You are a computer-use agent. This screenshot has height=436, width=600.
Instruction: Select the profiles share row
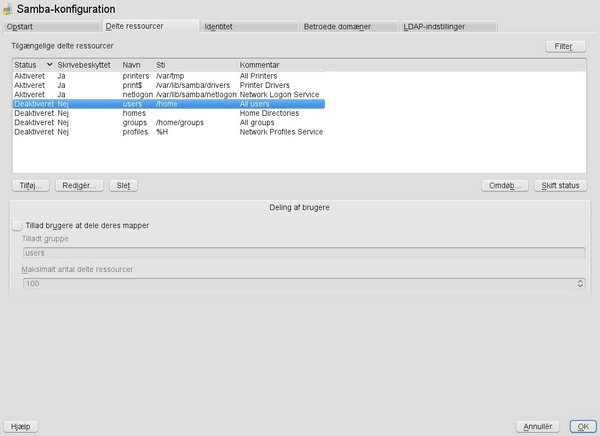[x=169, y=132]
